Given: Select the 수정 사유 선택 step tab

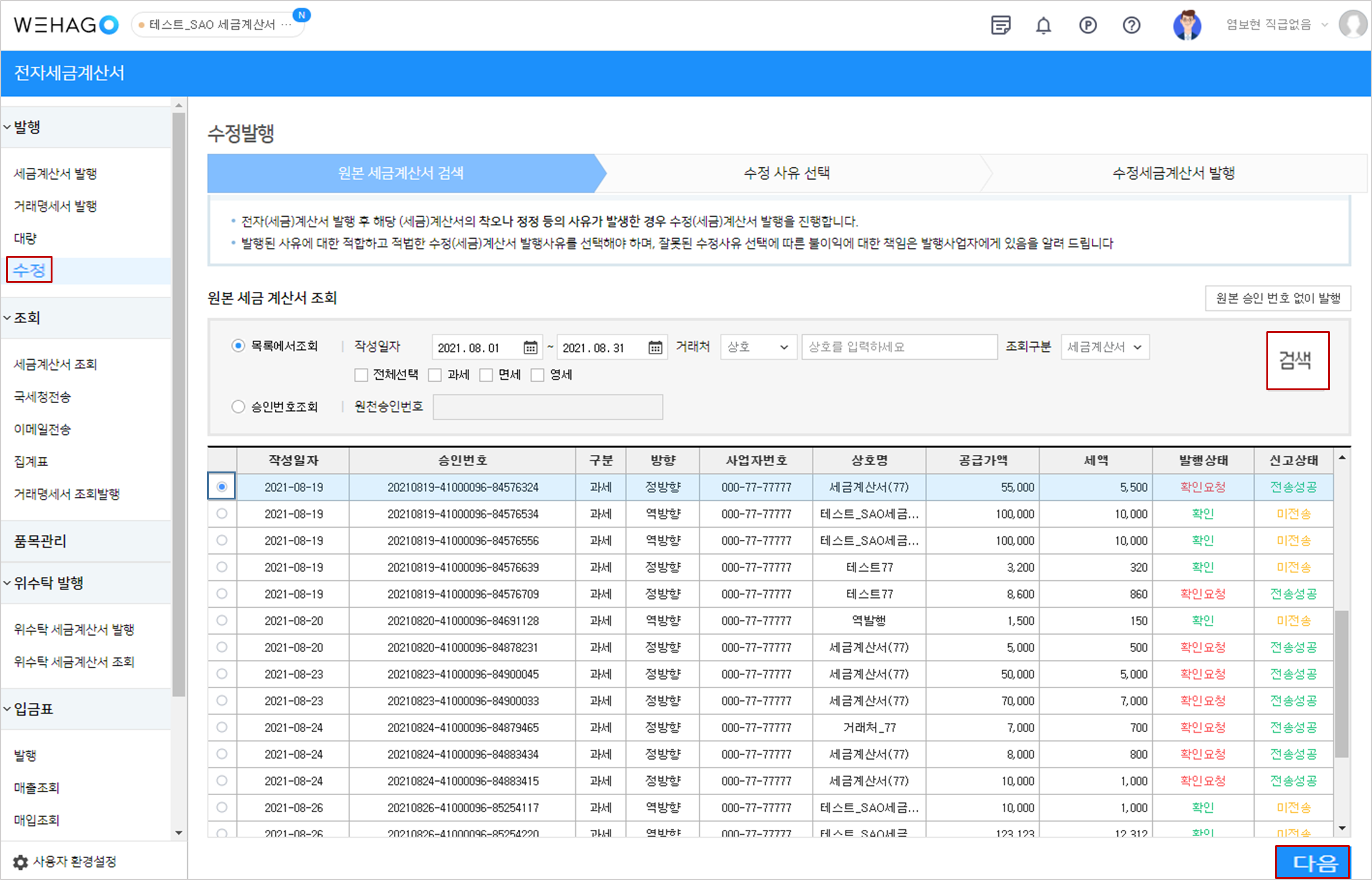Looking at the screenshot, I should tap(786, 173).
